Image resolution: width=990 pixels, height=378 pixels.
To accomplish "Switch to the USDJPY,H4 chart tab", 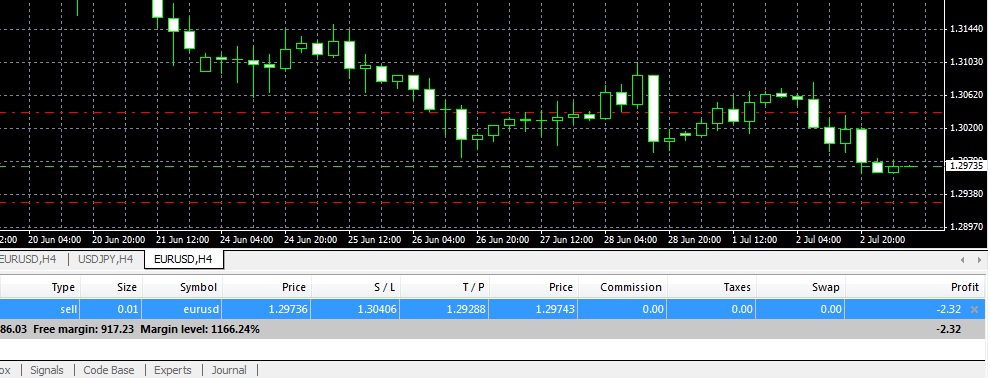I will click(x=105, y=259).
